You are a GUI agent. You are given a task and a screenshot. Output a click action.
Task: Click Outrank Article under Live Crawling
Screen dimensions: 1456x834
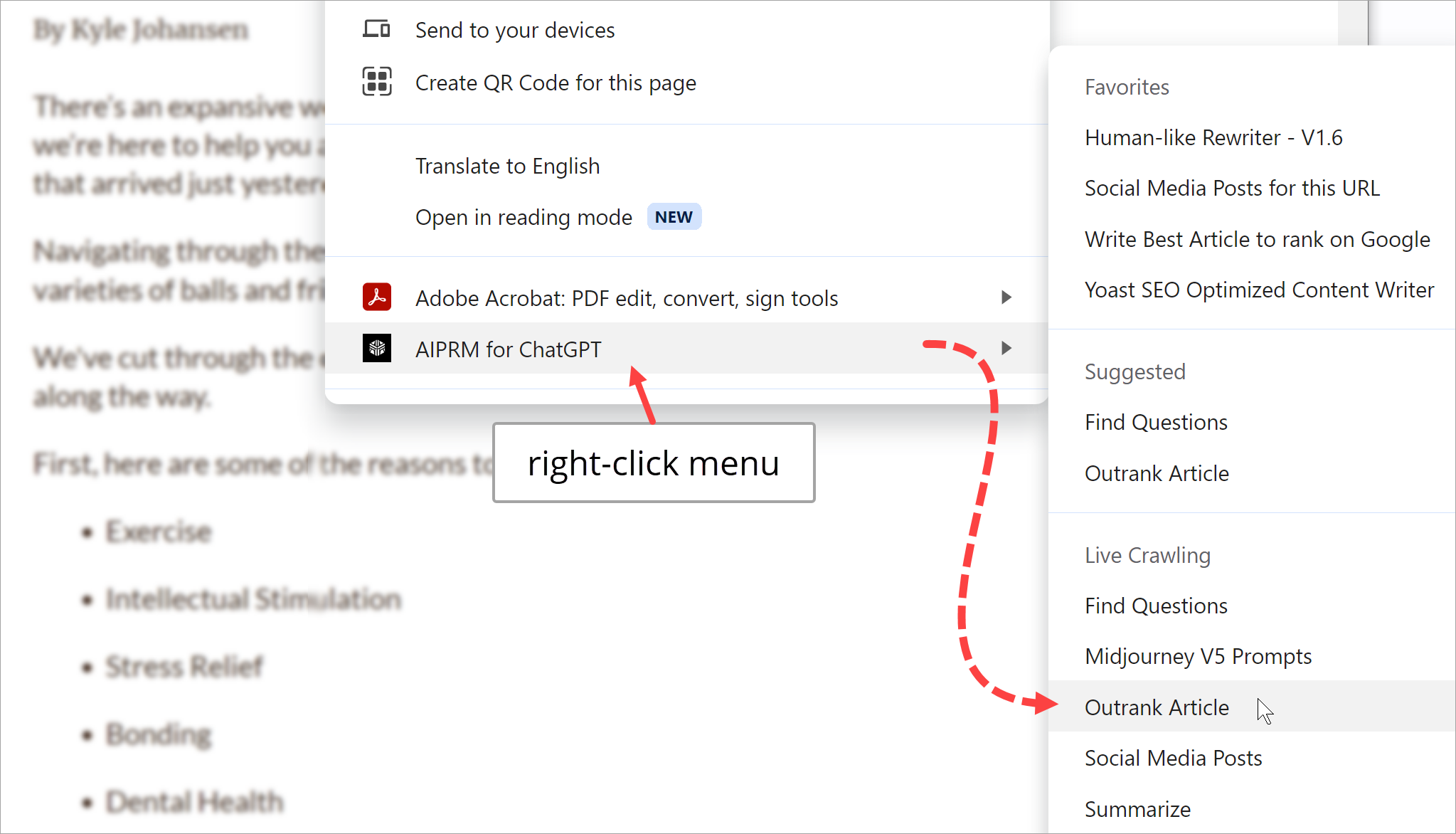click(x=1157, y=707)
